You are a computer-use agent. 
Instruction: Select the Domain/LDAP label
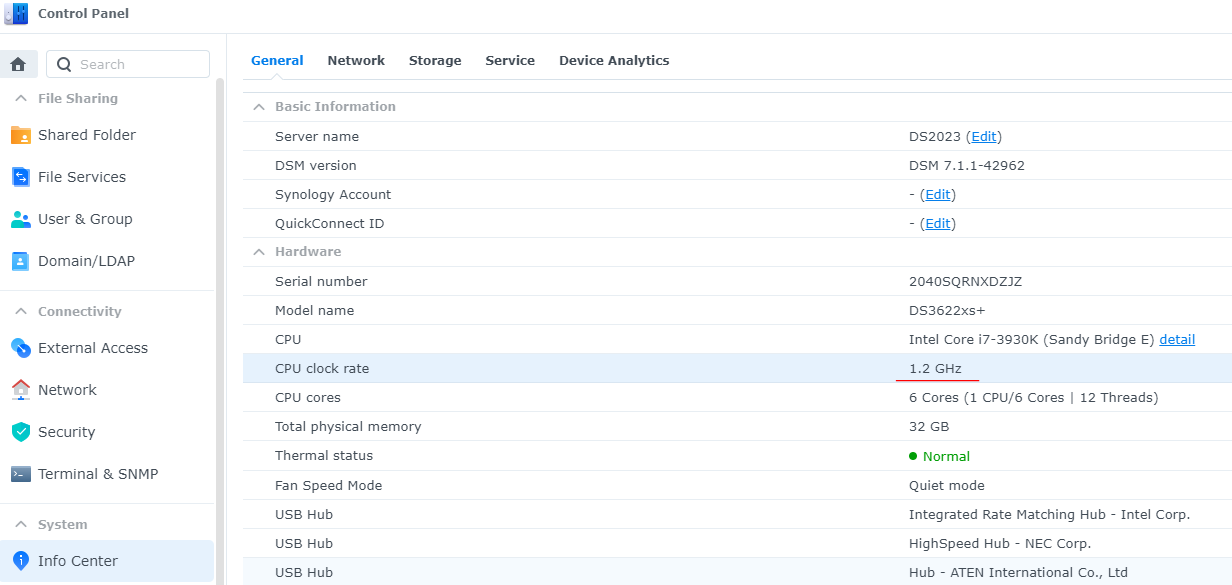tap(86, 261)
